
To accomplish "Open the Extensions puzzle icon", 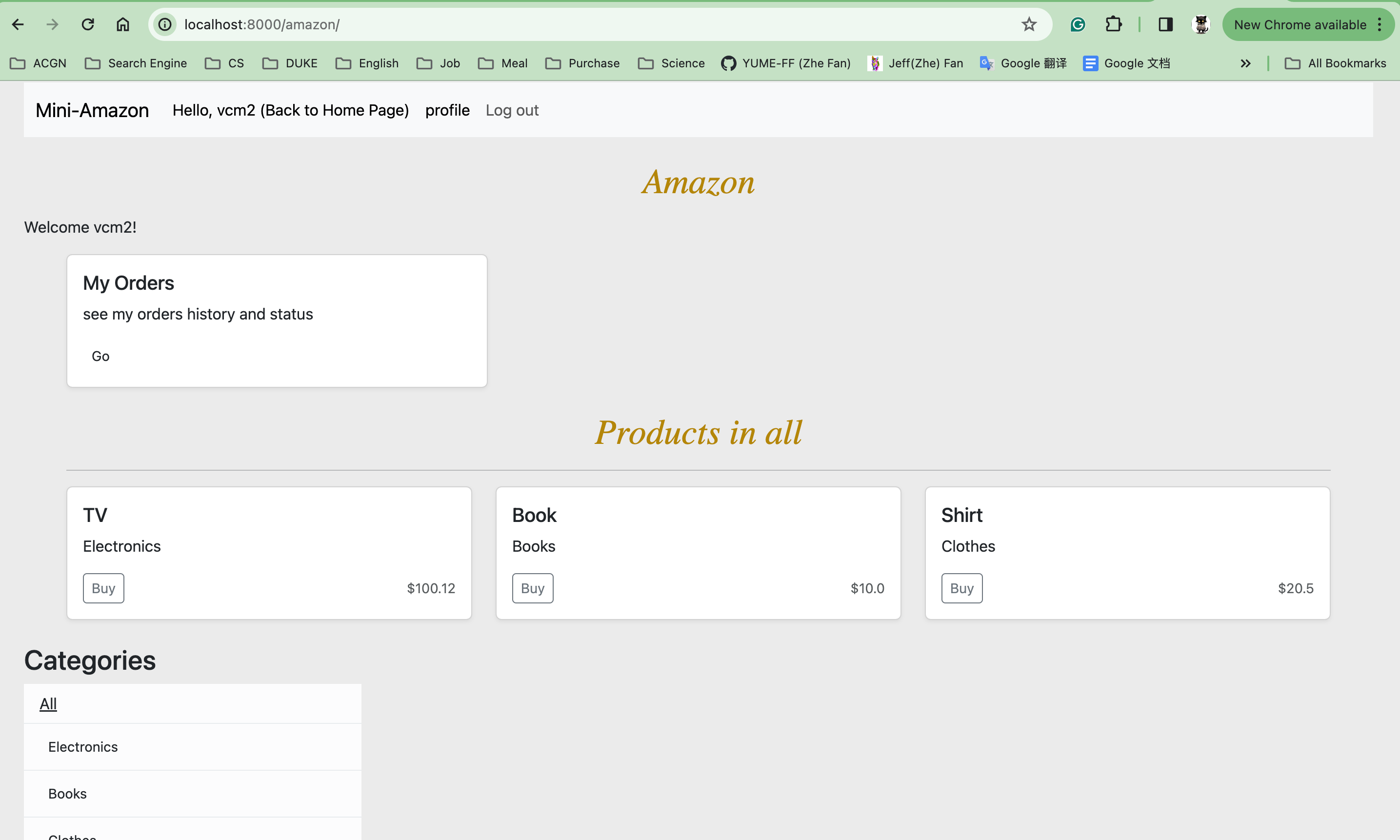I will (1113, 24).
